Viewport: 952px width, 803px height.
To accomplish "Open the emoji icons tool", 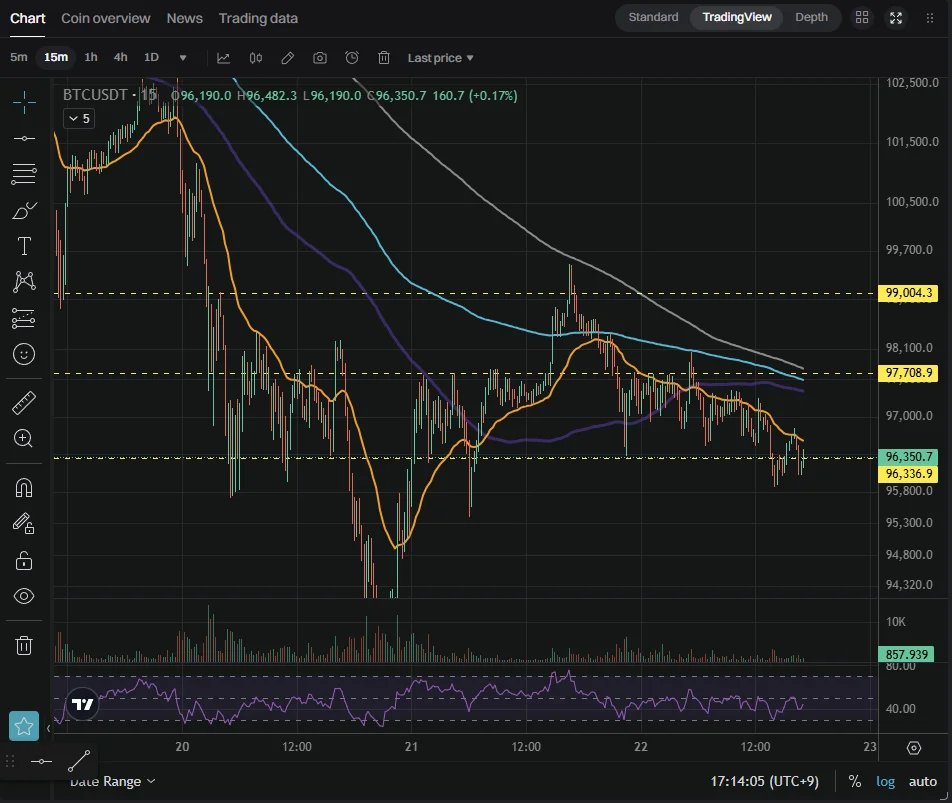I will pyautogui.click(x=24, y=354).
